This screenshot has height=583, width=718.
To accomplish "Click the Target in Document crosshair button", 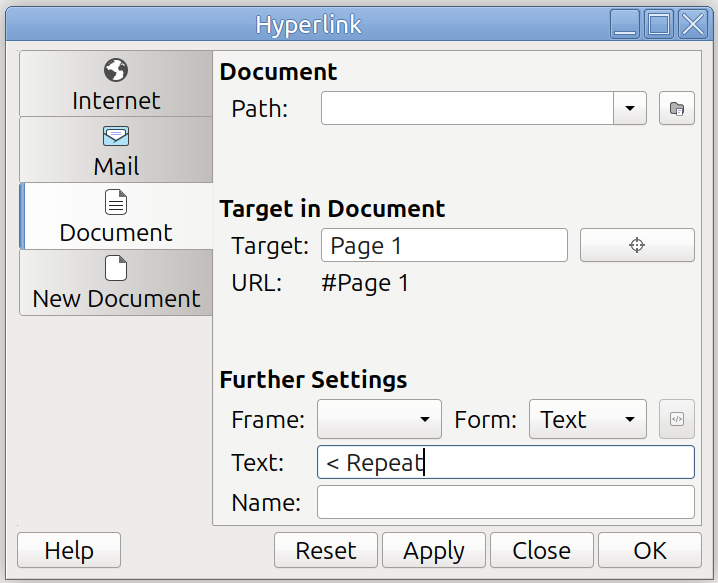I will pyautogui.click(x=637, y=245).
